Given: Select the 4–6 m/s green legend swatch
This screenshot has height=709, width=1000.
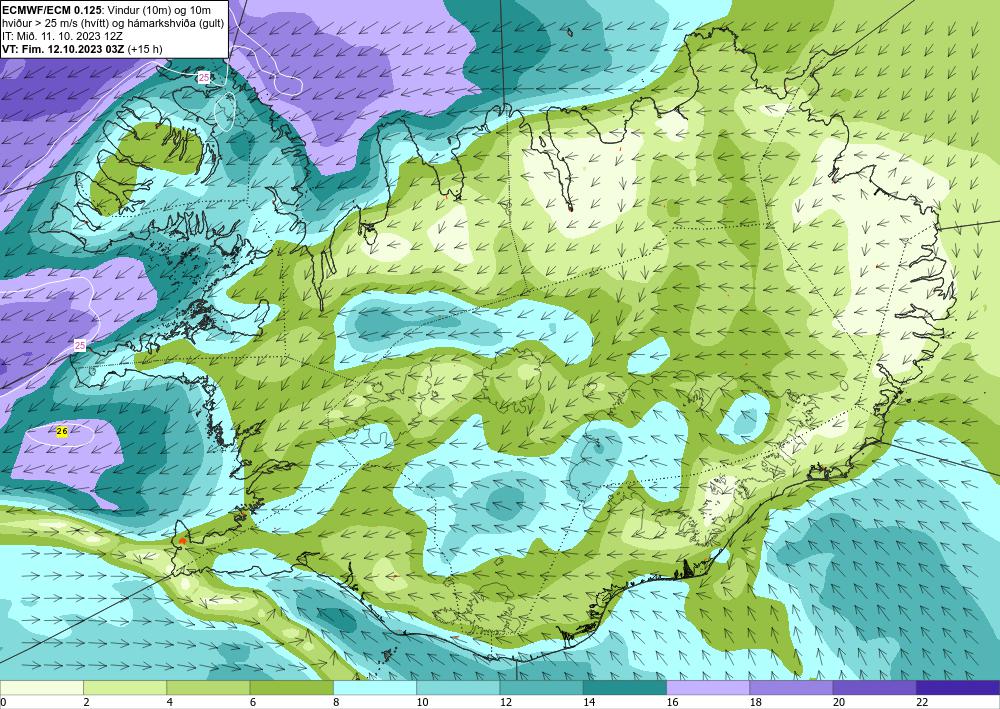Looking at the screenshot, I should pos(208,687).
